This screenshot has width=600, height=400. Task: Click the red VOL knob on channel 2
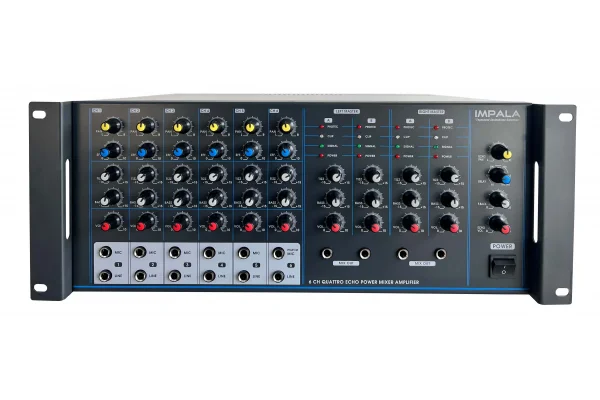(x=147, y=223)
